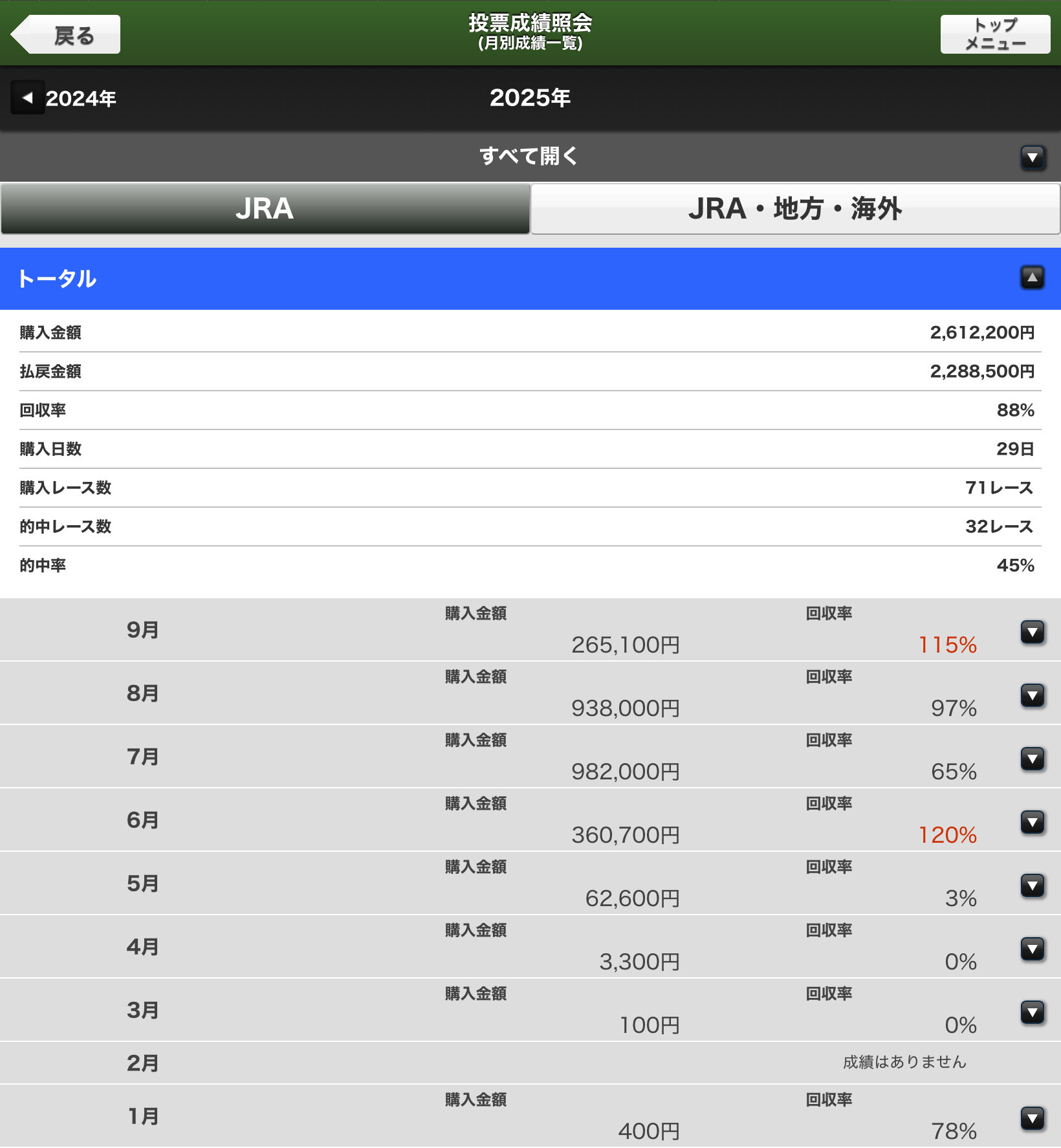Click the 120% recovery rate for 6月
The width and height of the screenshot is (1061, 1148).
(x=947, y=835)
